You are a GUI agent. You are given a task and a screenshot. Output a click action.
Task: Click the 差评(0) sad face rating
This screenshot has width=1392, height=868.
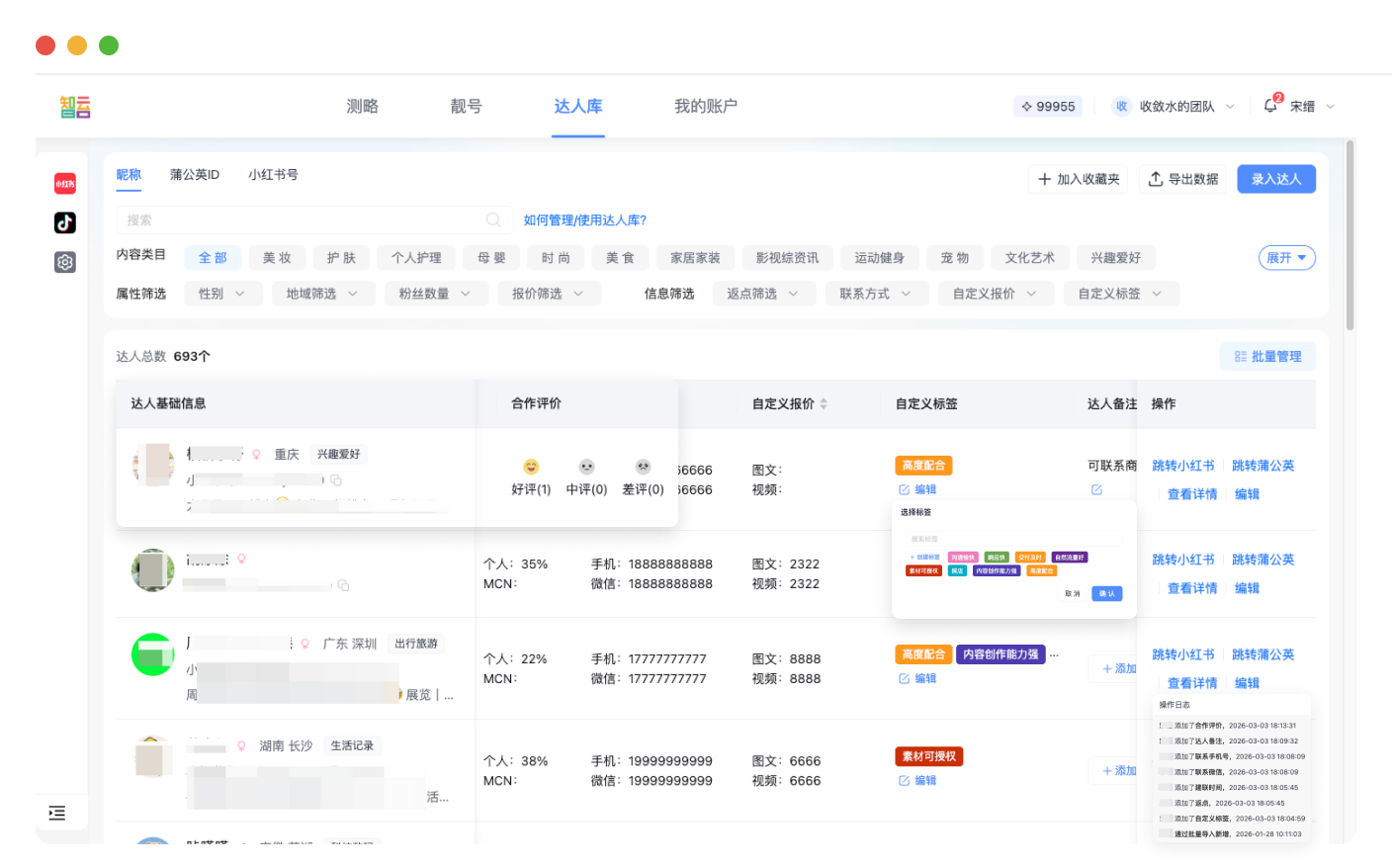tap(643, 468)
